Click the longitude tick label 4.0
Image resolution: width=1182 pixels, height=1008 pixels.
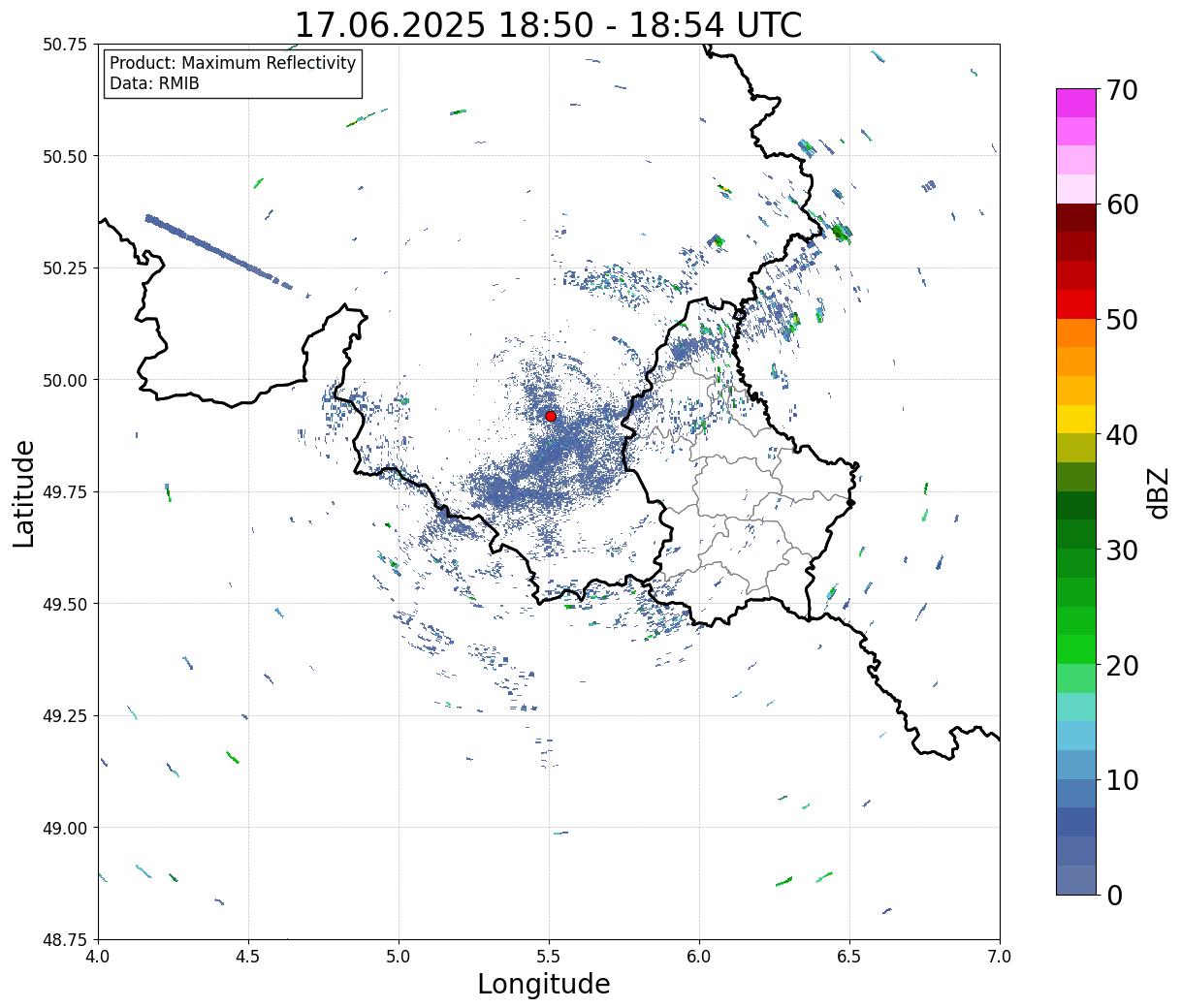pyautogui.click(x=98, y=957)
